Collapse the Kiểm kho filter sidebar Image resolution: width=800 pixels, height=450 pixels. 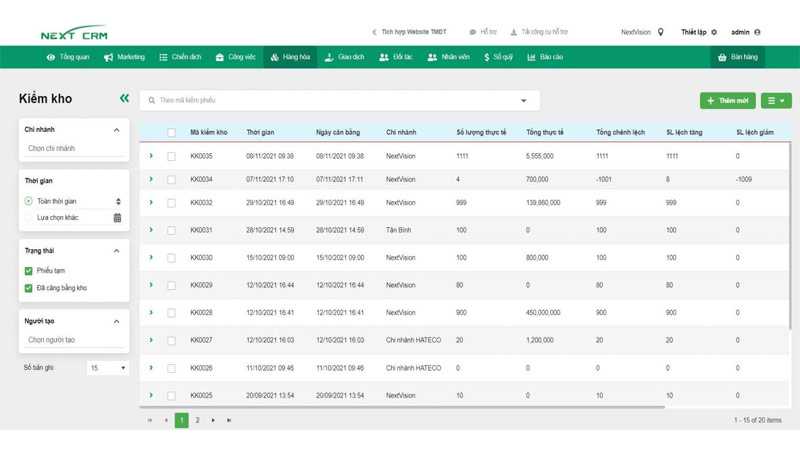point(124,98)
